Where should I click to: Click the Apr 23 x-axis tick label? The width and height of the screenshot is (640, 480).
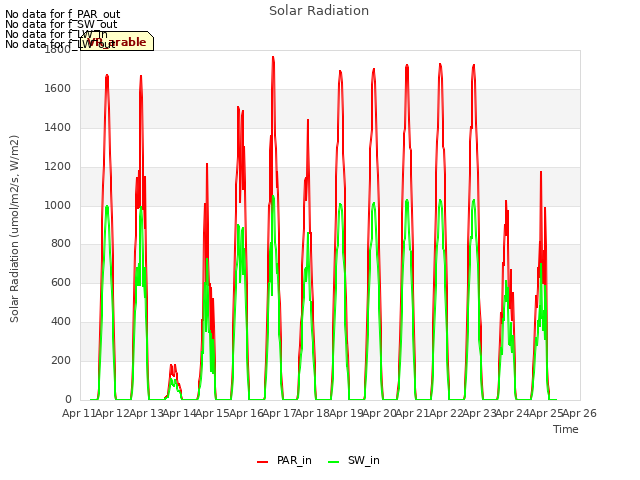click(x=479, y=413)
